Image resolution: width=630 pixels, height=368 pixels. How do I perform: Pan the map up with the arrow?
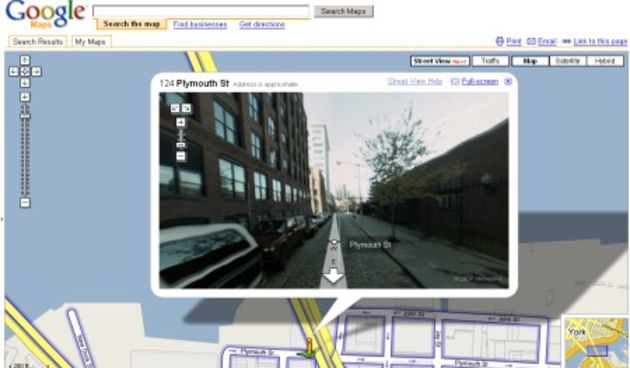tap(25, 60)
